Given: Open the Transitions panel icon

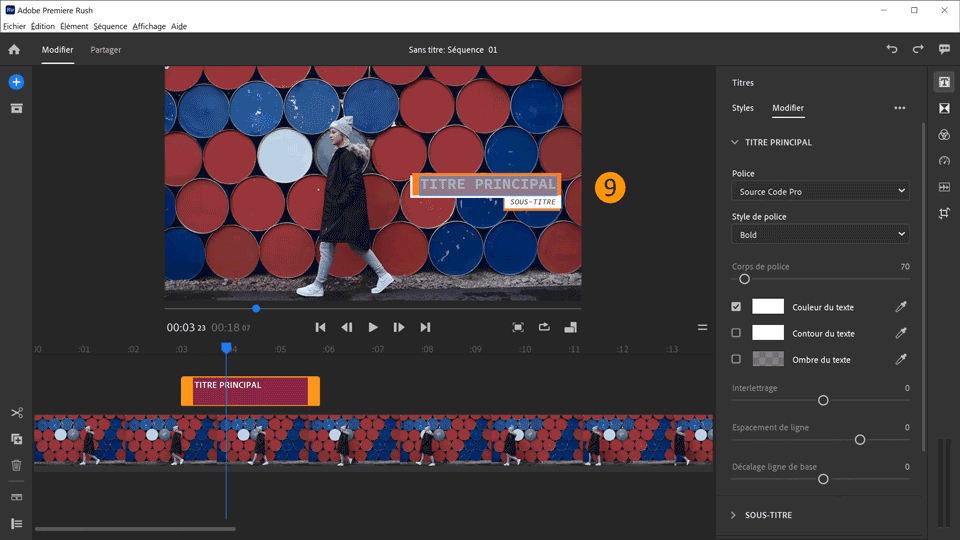Looking at the screenshot, I should coord(944,108).
